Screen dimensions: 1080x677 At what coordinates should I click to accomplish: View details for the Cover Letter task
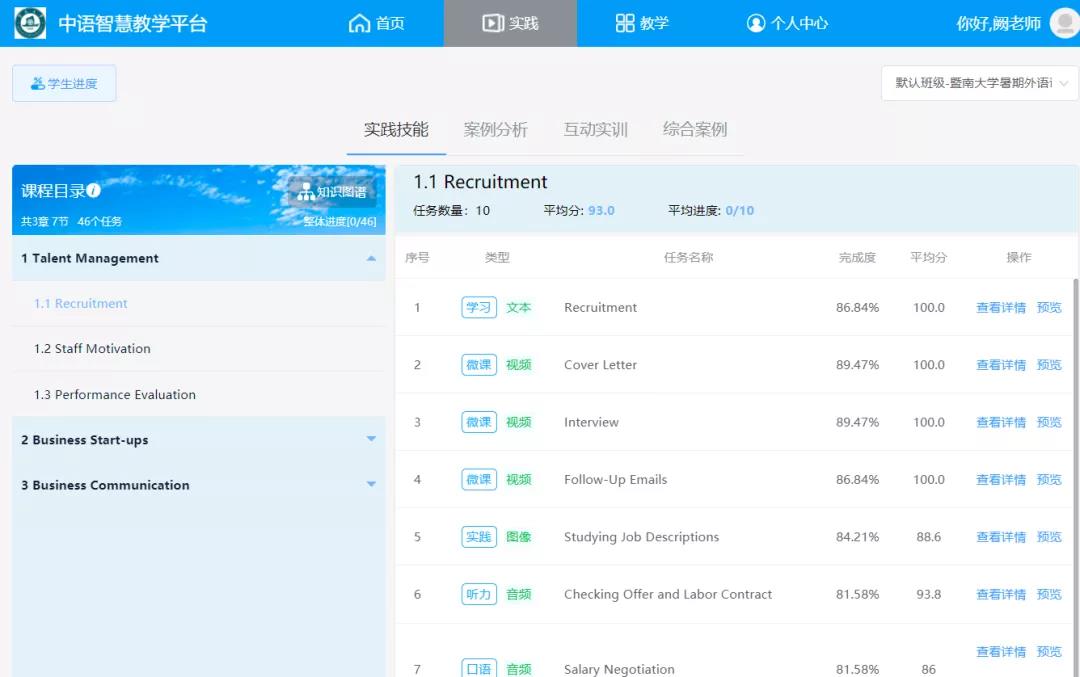pyautogui.click(x=1000, y=365)
